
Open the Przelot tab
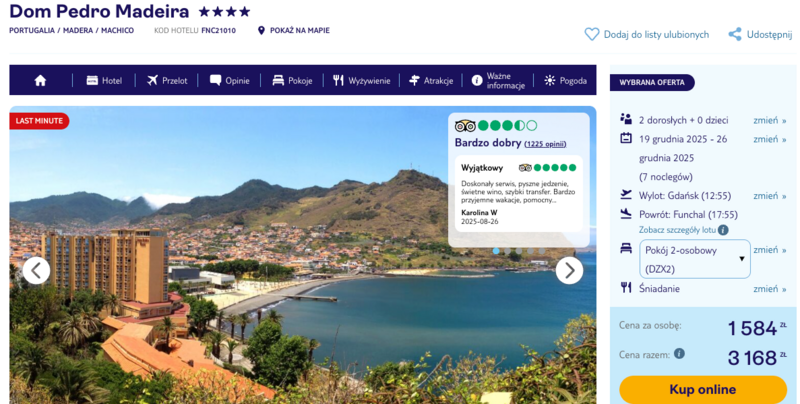(x=166, y=80)
